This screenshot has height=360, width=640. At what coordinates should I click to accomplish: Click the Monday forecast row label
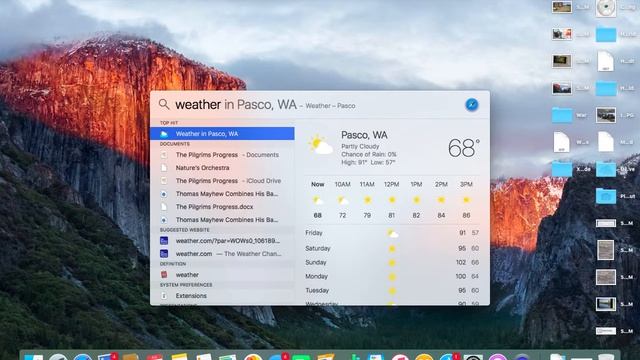[x=316, y=276]
